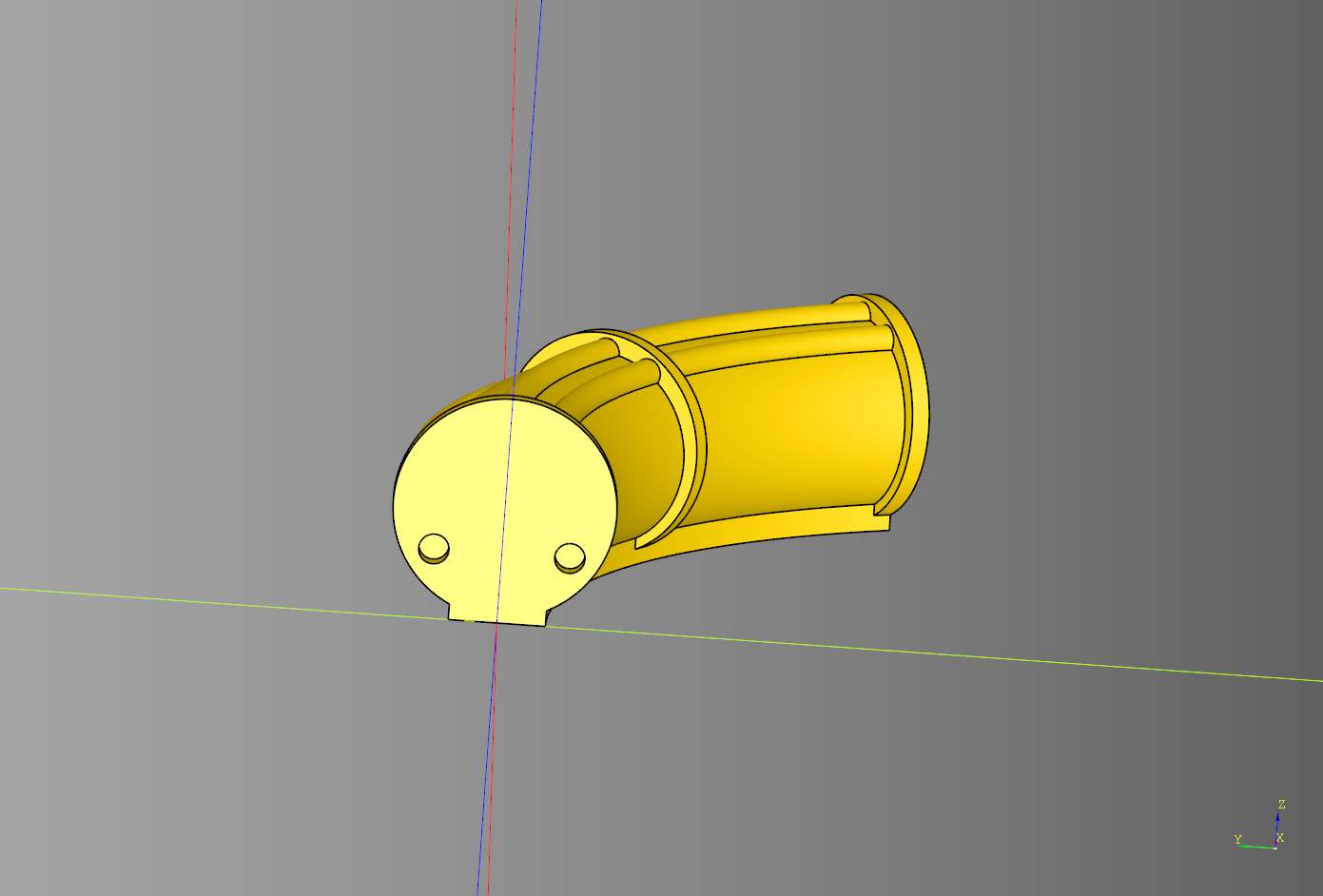
Task: Select the left small round hole on front face
Action: (x=434, y=548)
